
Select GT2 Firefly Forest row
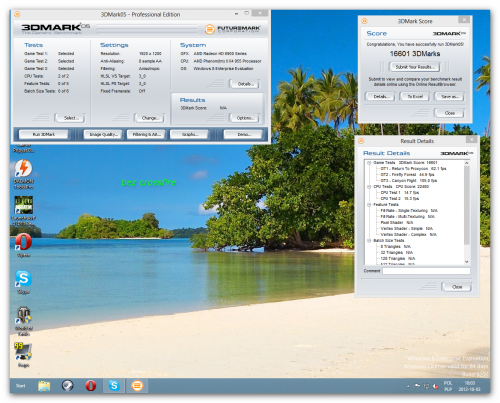point(407,175)
